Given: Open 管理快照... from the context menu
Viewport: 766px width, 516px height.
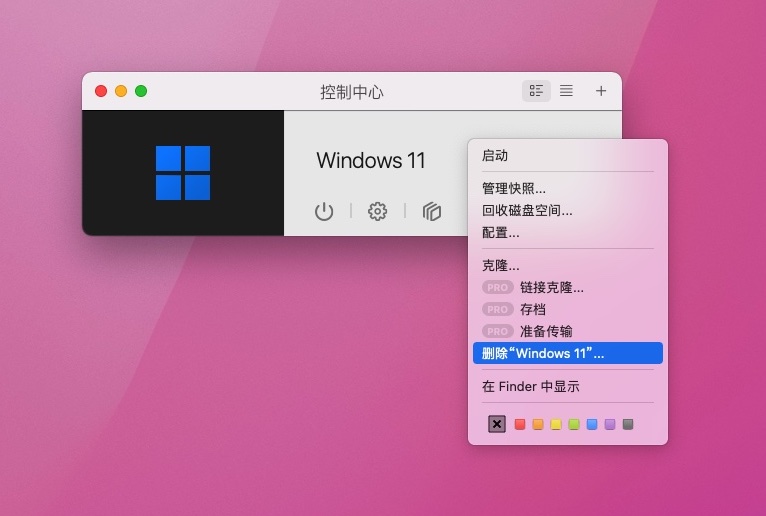Looking at the screenshot, I should point(514,188).
